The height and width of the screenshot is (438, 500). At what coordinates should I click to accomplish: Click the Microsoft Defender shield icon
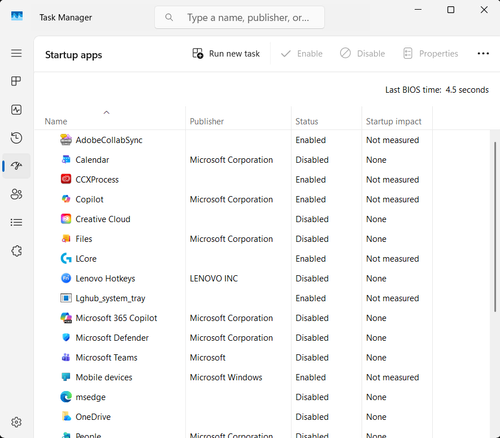[x=66, y=337]
